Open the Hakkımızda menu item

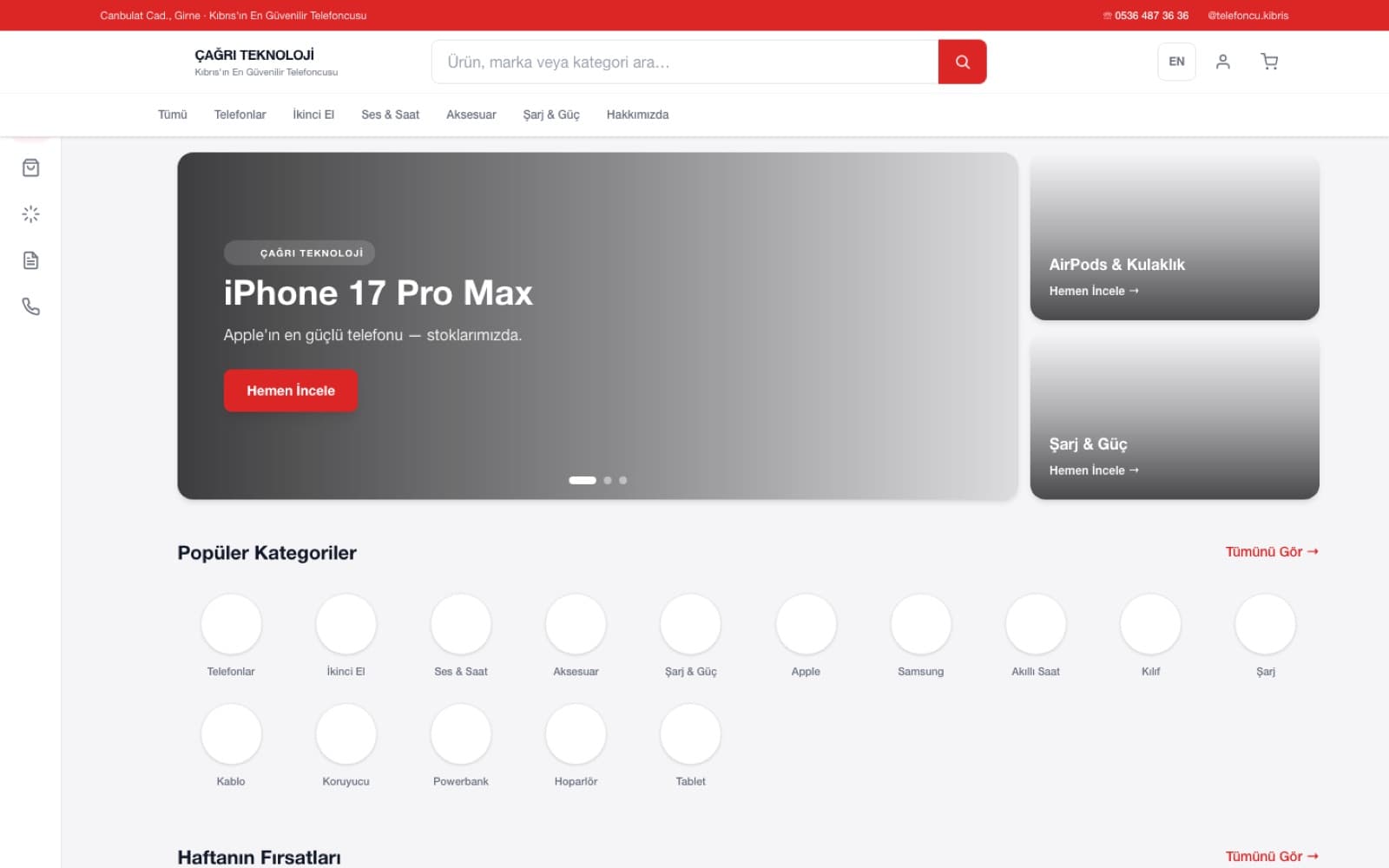point(637,115)
